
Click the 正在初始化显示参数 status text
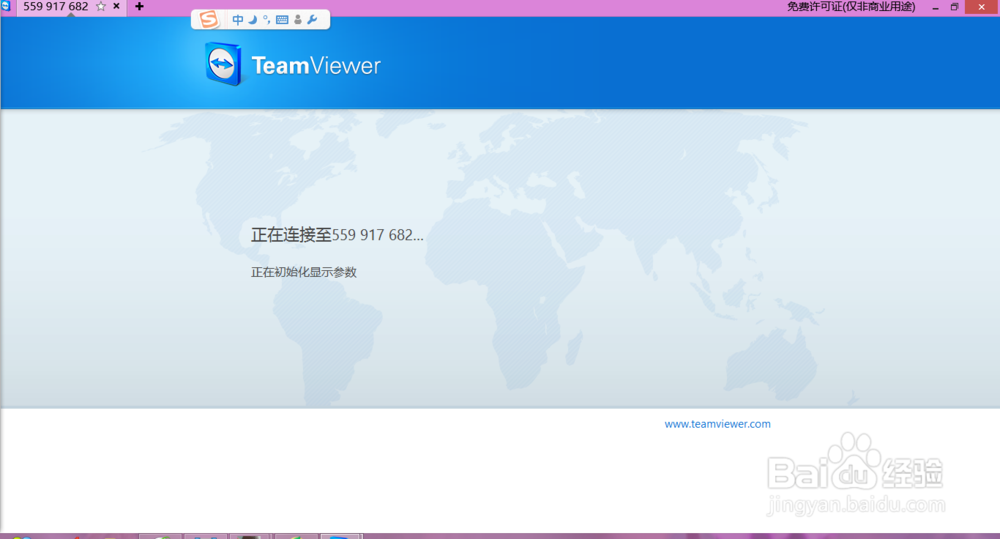[x=304, y=272]
